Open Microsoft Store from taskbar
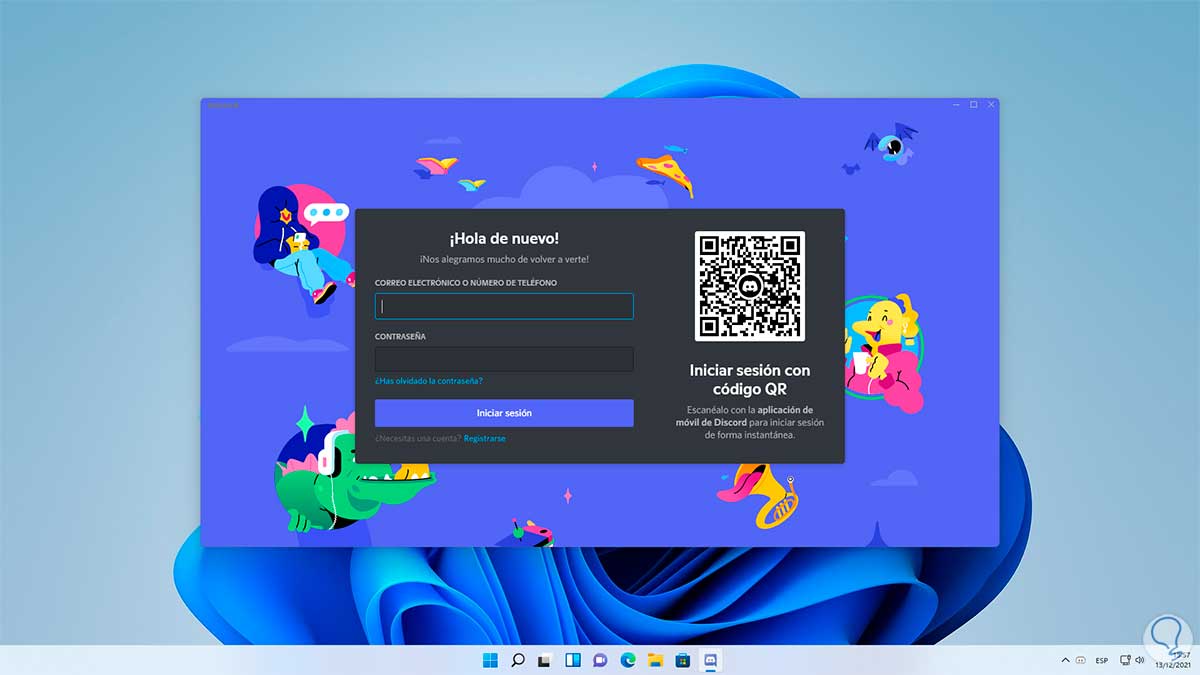The height and width of the screenshot is (675, 1200). [x=683, y=660]
